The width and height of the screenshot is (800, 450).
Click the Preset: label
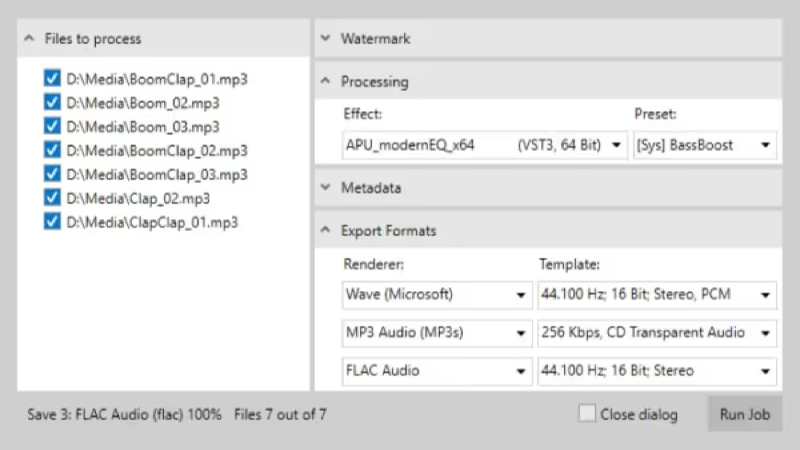(655, 114)
